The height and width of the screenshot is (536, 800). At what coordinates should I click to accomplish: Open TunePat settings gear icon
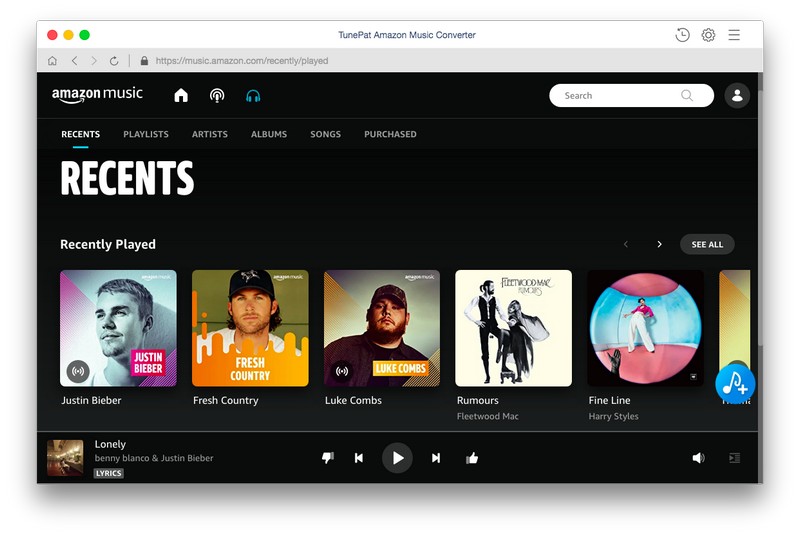click(x=708, y=35)
